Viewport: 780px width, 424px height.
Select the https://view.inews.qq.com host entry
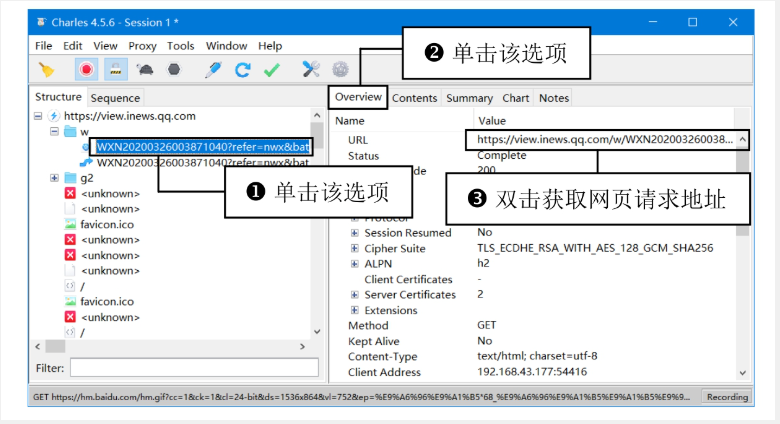click(x=129, y=116)
